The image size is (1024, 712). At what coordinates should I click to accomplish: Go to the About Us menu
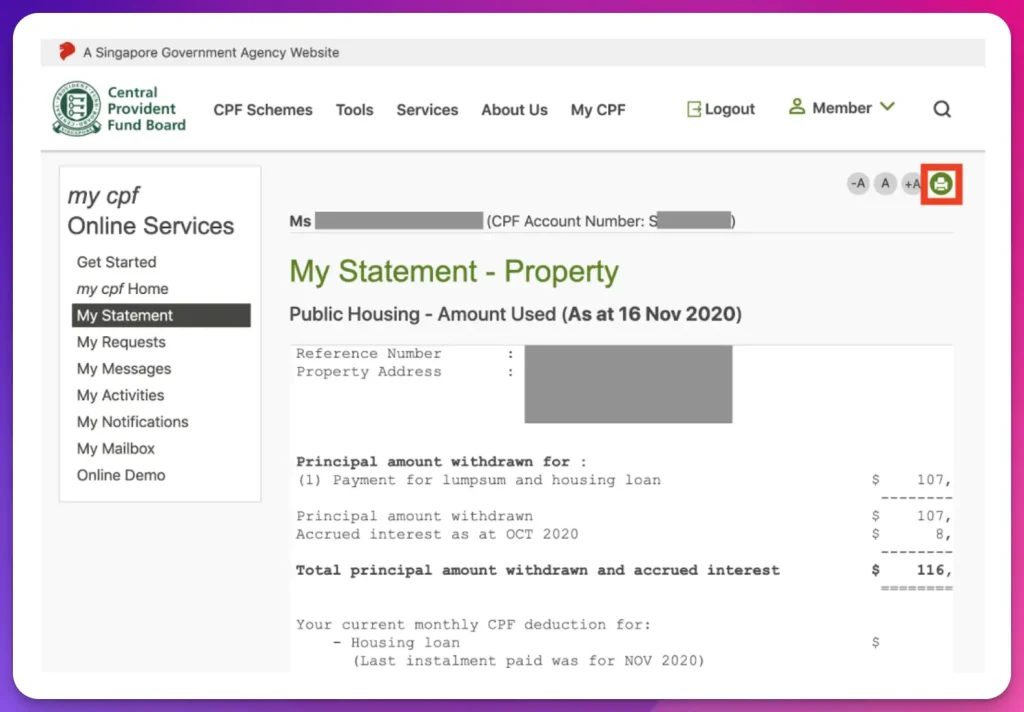[514, 110]
